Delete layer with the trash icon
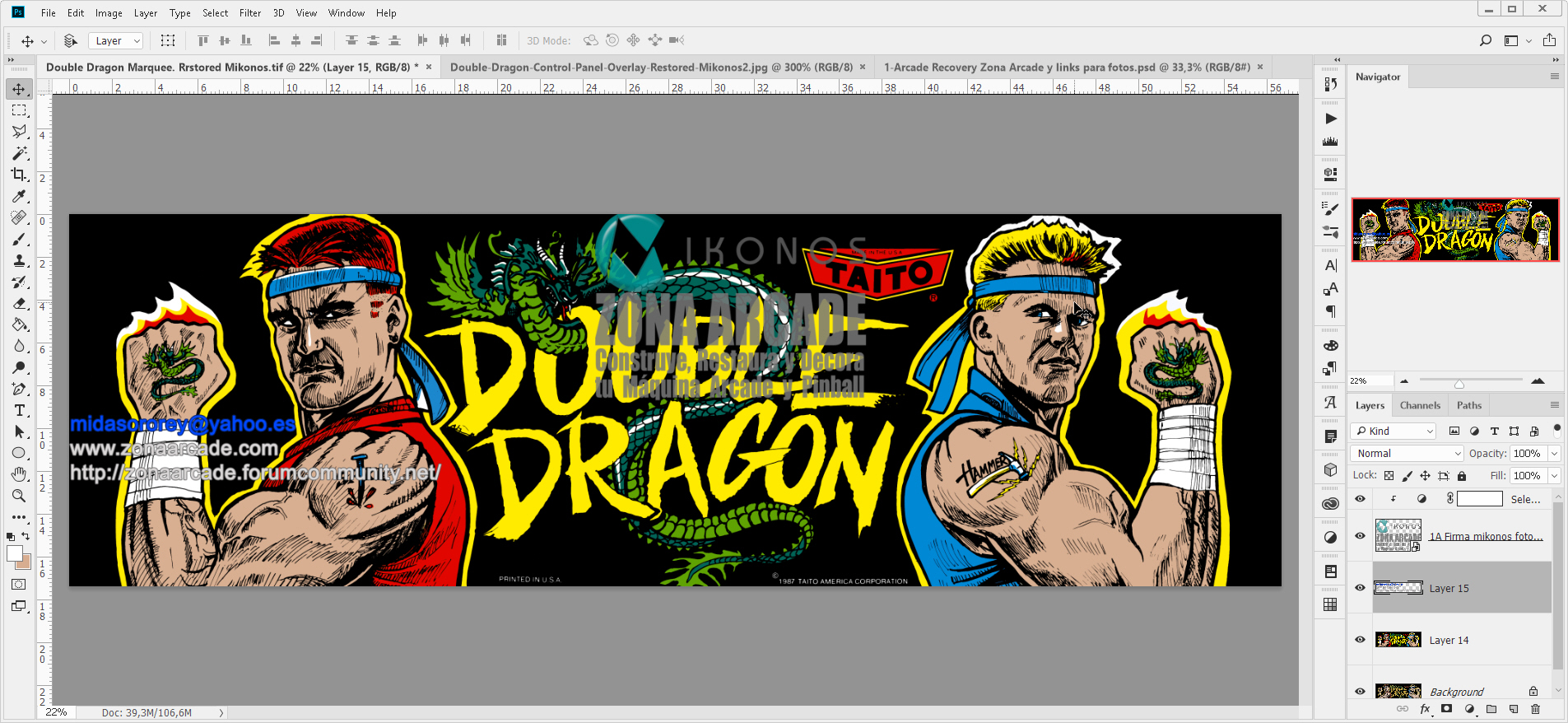This screenshot has width=1568, height=723. tap(1535, 709)
